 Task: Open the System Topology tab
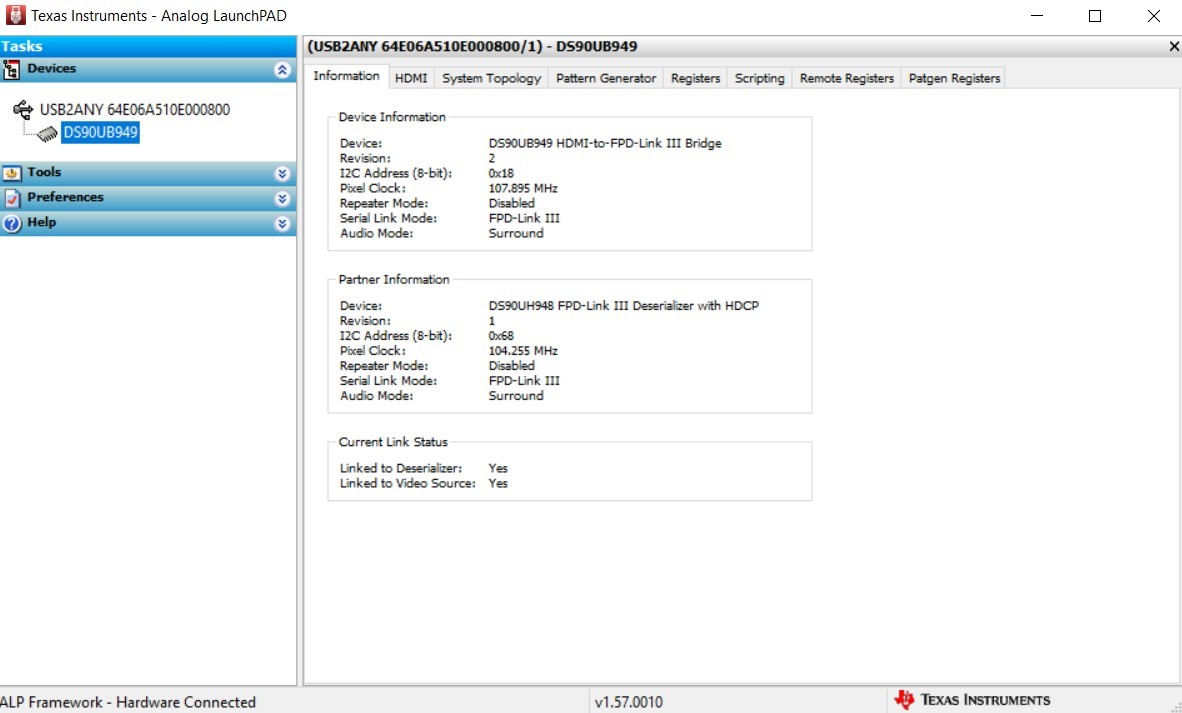[x=491, y=78]
